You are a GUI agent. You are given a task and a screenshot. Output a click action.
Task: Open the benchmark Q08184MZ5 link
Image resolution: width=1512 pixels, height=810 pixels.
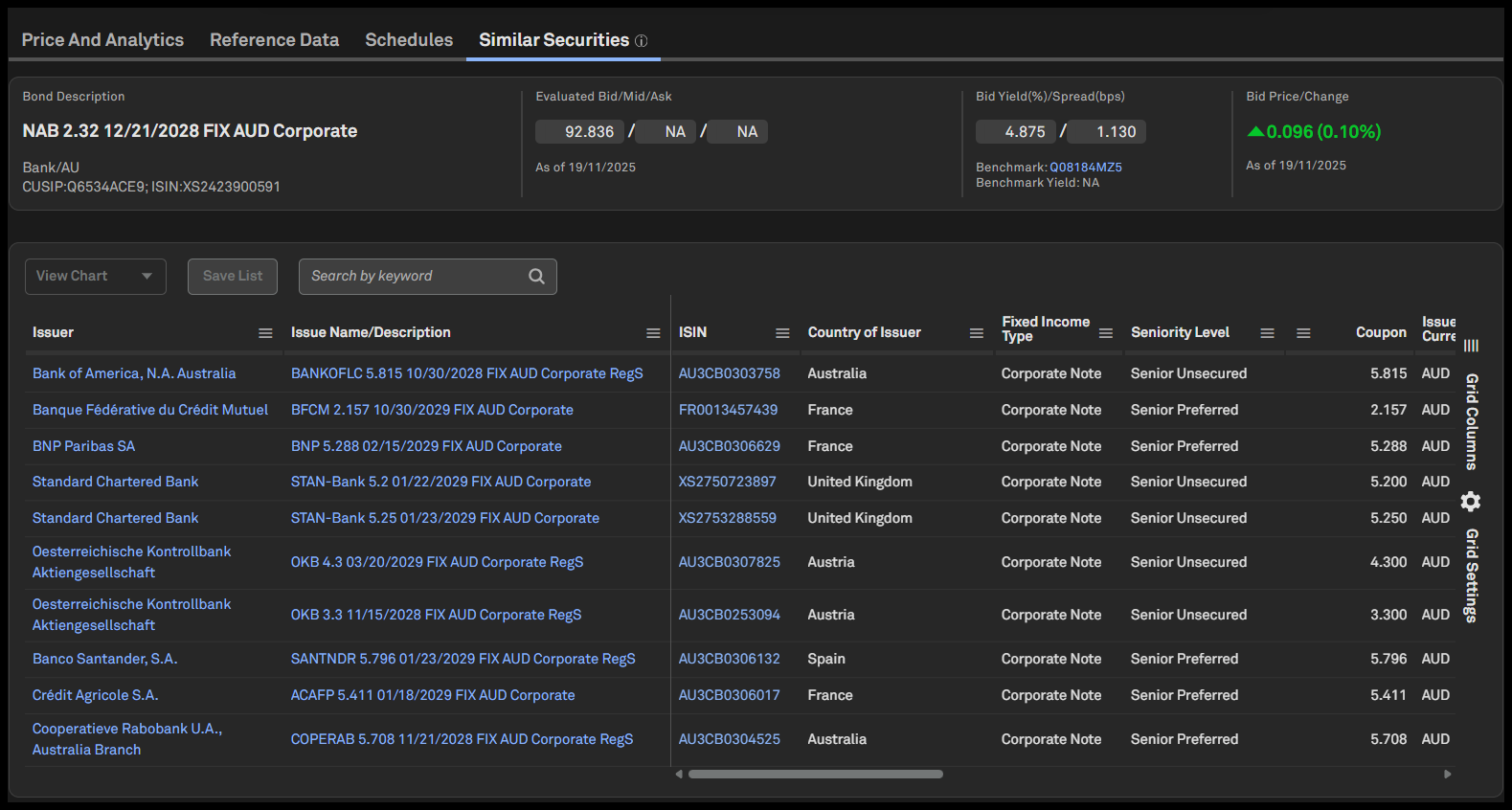pos(1086,168)
